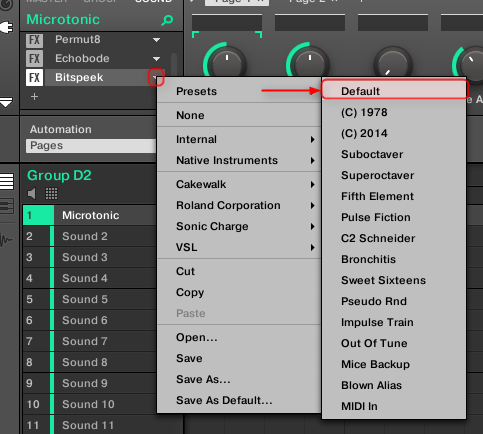Select Sound 4 in the list
This screenshot has height=434, width=483.
pyautogui.click(x=89, y=278)
